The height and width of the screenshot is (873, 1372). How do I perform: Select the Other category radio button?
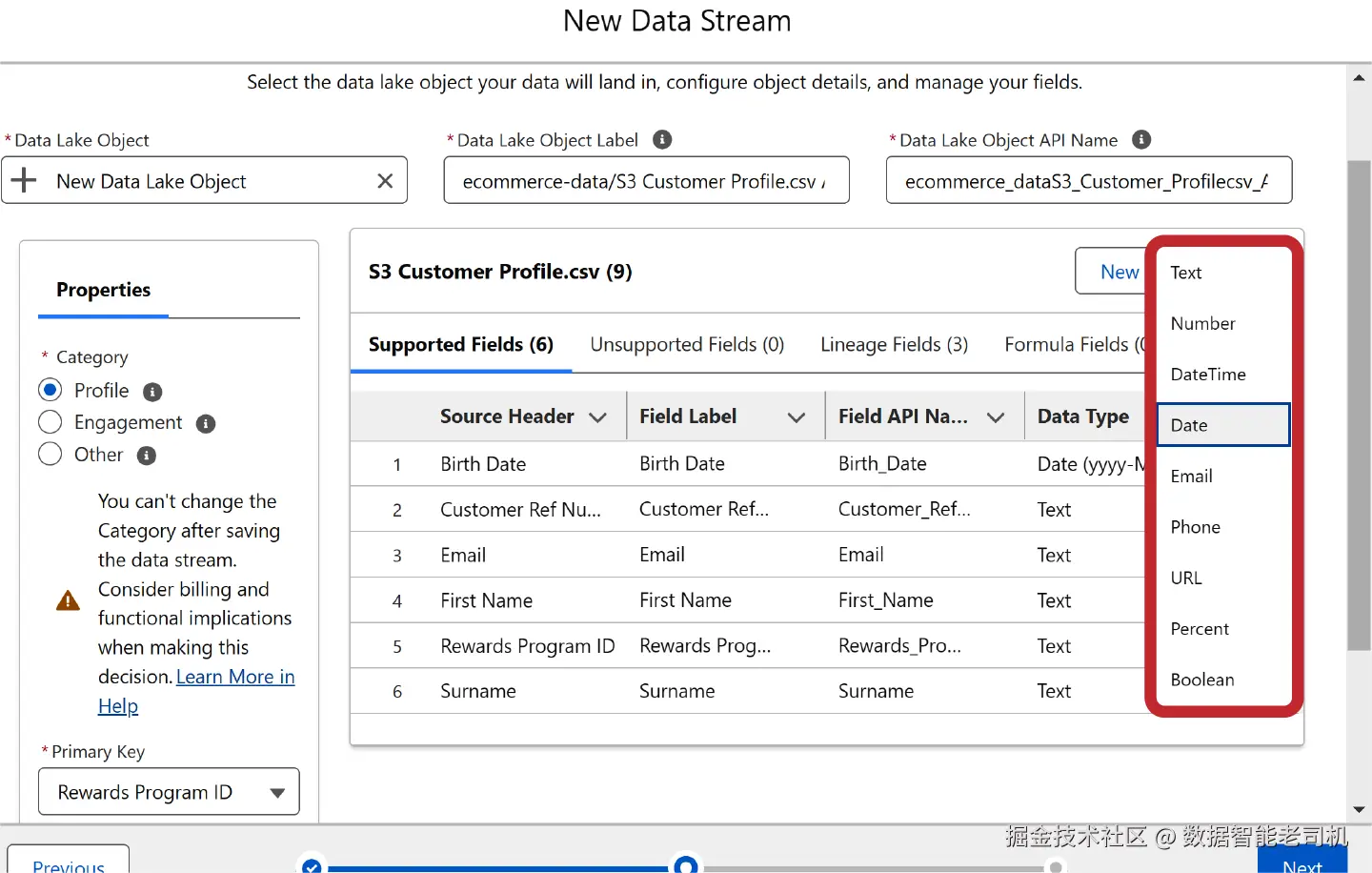(x=50, y=454)
